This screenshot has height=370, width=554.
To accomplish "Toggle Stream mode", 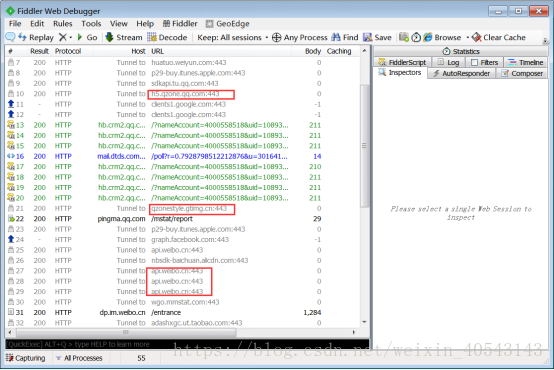I will (124, 37).
